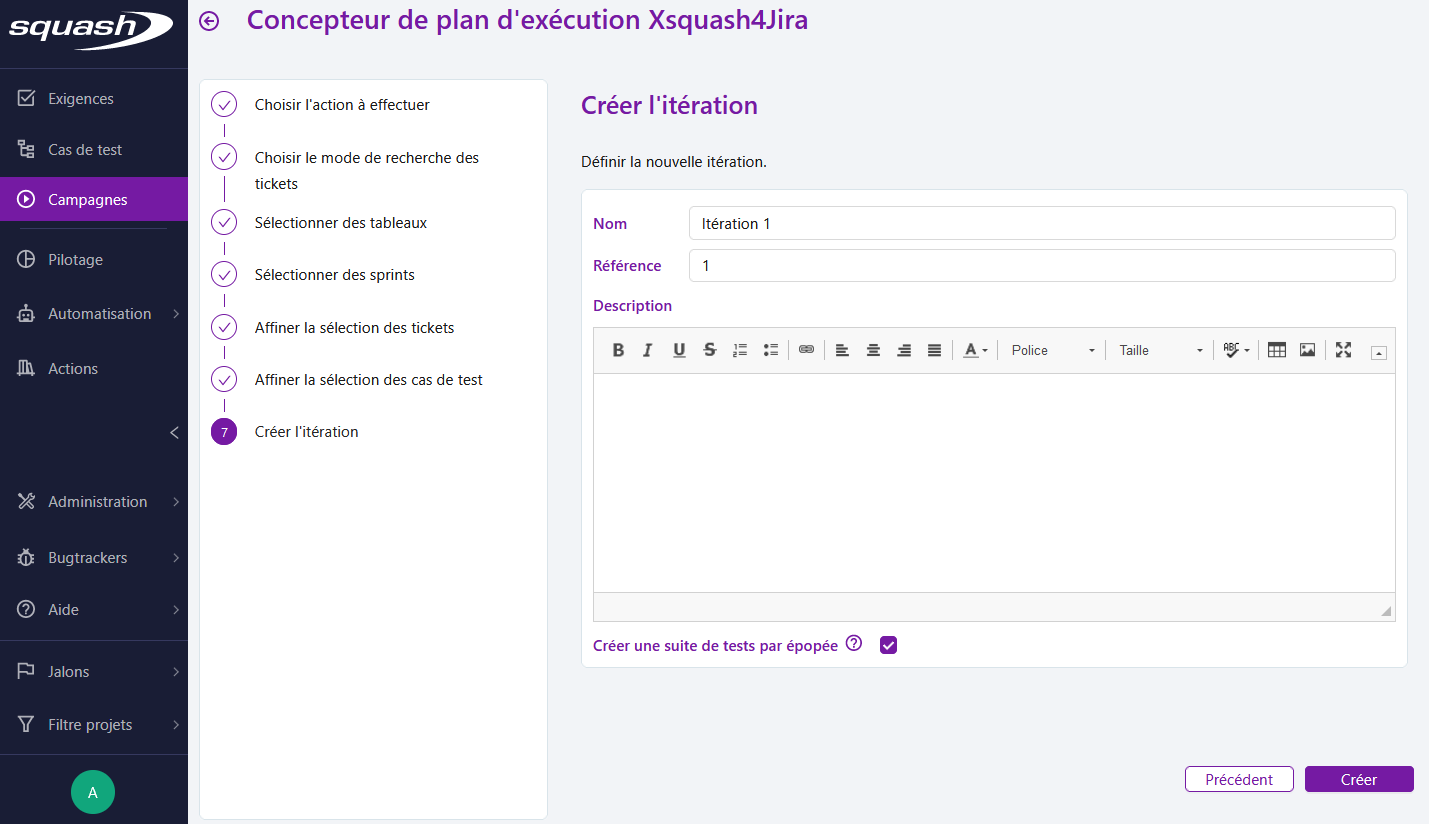Open the Taille font size dropdown
The height and width of the screenshot is (824, 1429).
click(x=1160, y=350)
